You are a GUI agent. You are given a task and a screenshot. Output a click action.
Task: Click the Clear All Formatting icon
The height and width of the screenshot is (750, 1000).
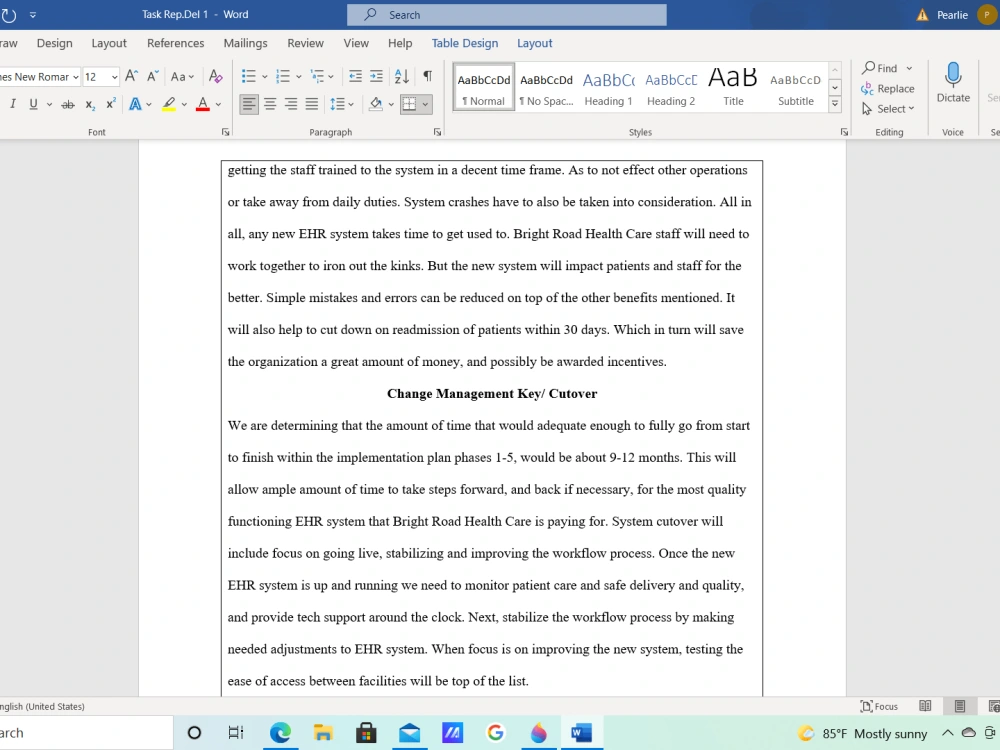[216, 77]
